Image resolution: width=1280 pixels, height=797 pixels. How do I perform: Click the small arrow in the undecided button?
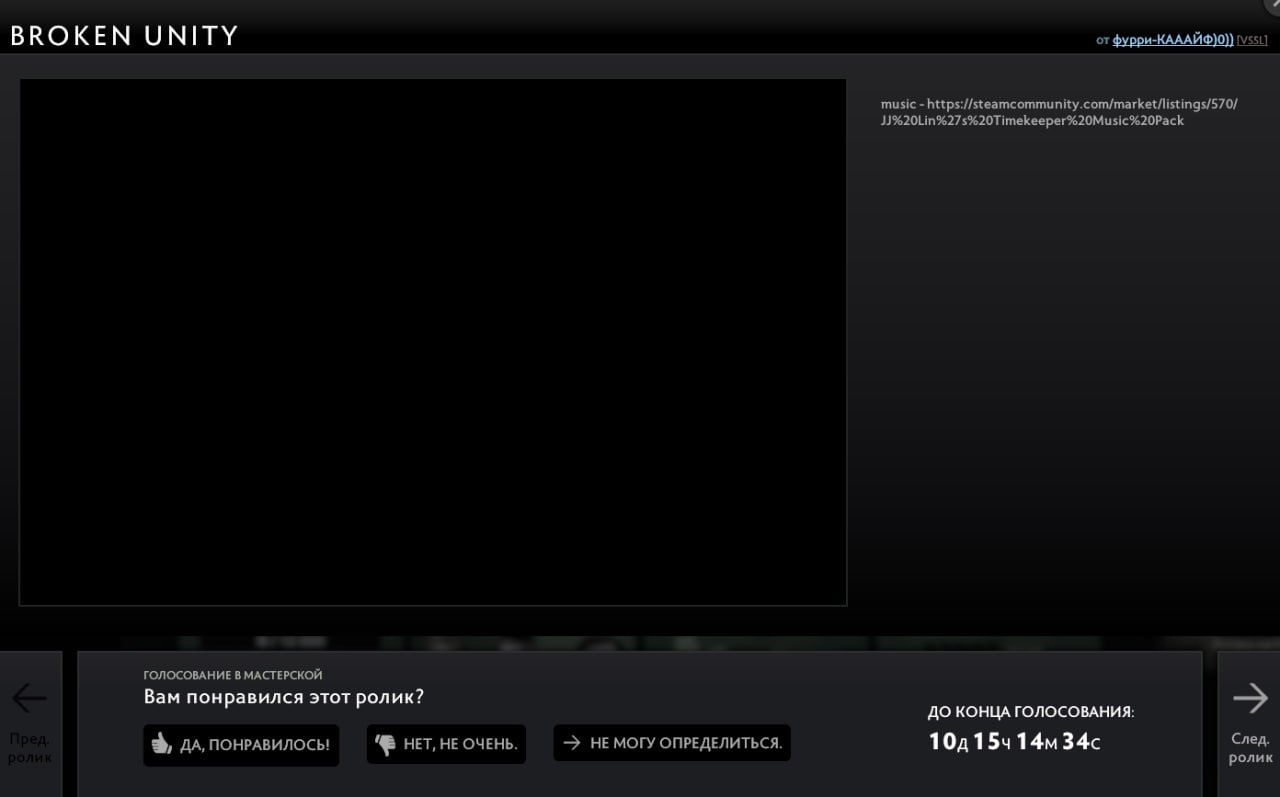(x=572, y=743)
